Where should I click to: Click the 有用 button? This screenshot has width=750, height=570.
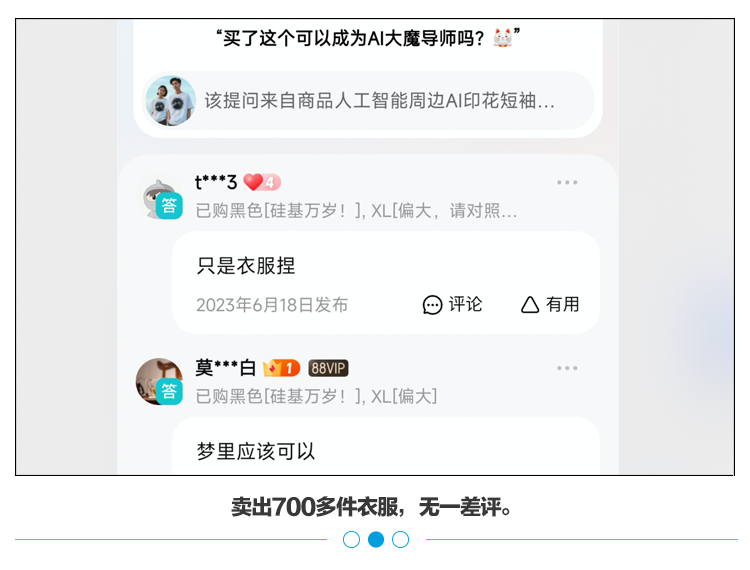pyautogui.click(x=550, y=305)
